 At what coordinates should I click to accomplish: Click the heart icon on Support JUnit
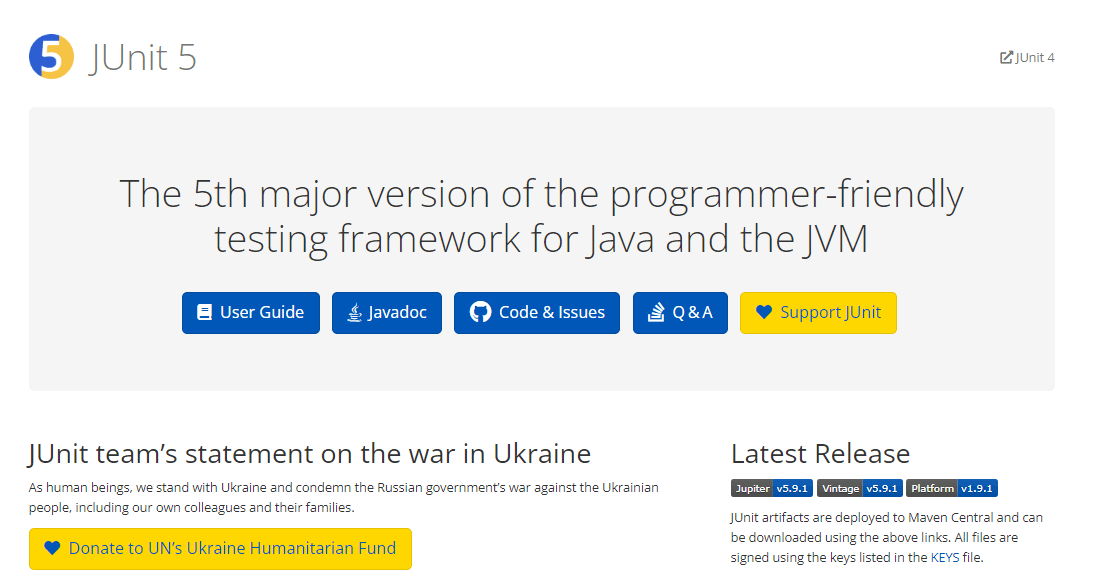pyautogui.click(x=764, y=313)
